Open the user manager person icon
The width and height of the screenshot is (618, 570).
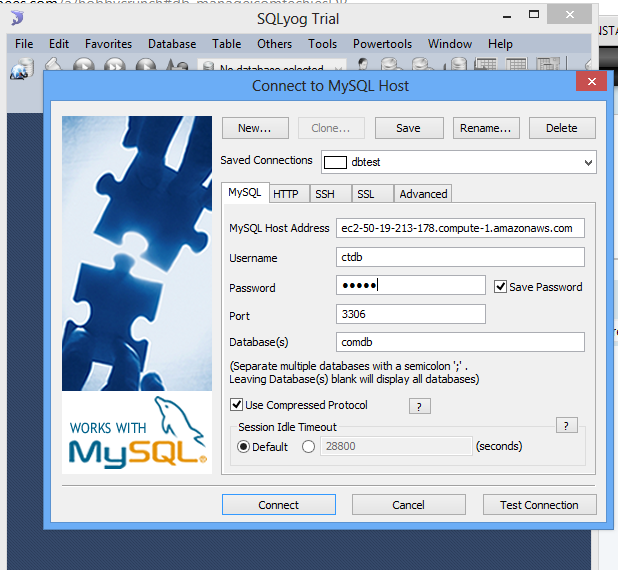[363, 64]
